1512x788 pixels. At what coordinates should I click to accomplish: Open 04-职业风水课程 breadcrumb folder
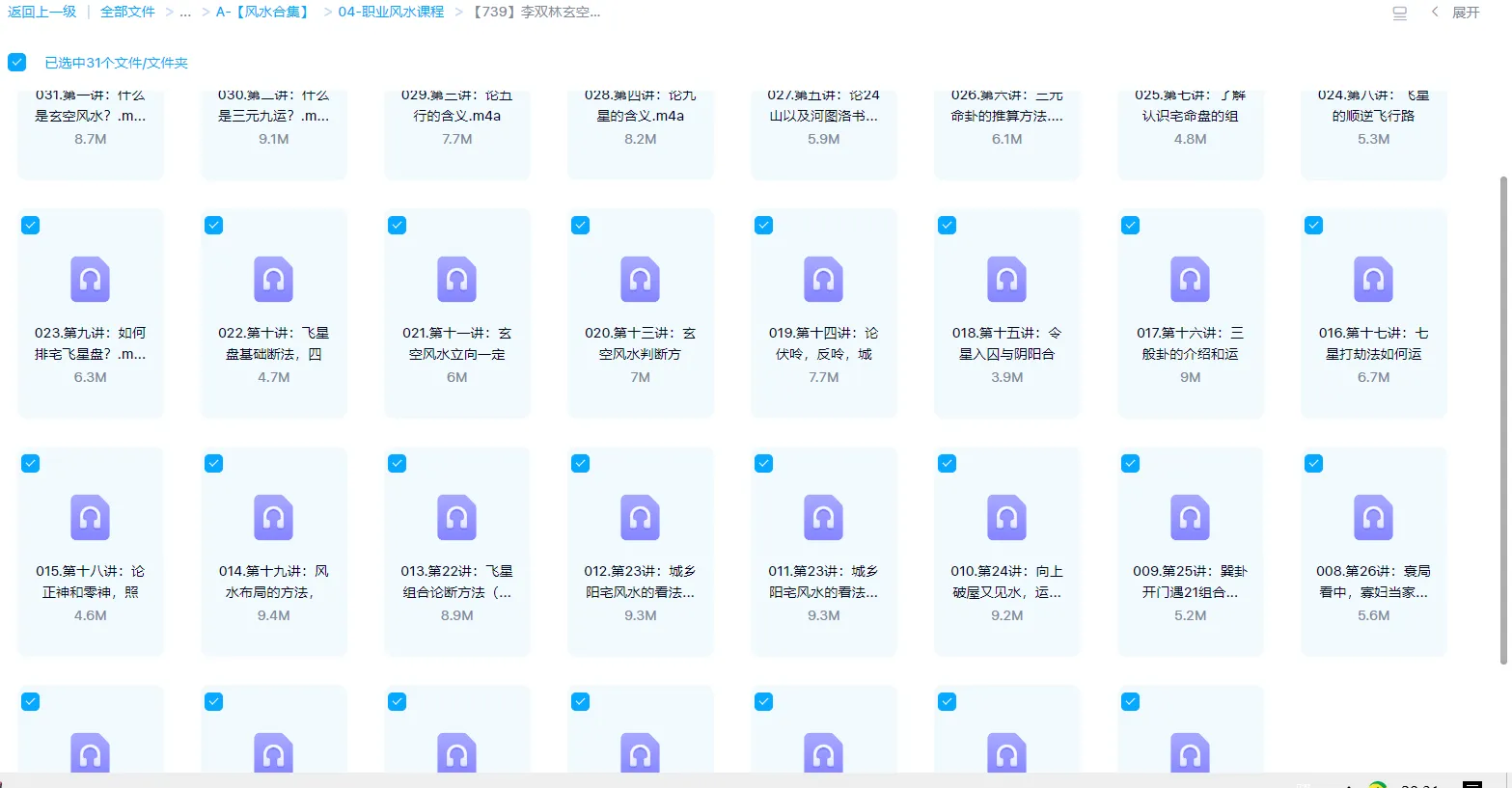tap(391, 12)
